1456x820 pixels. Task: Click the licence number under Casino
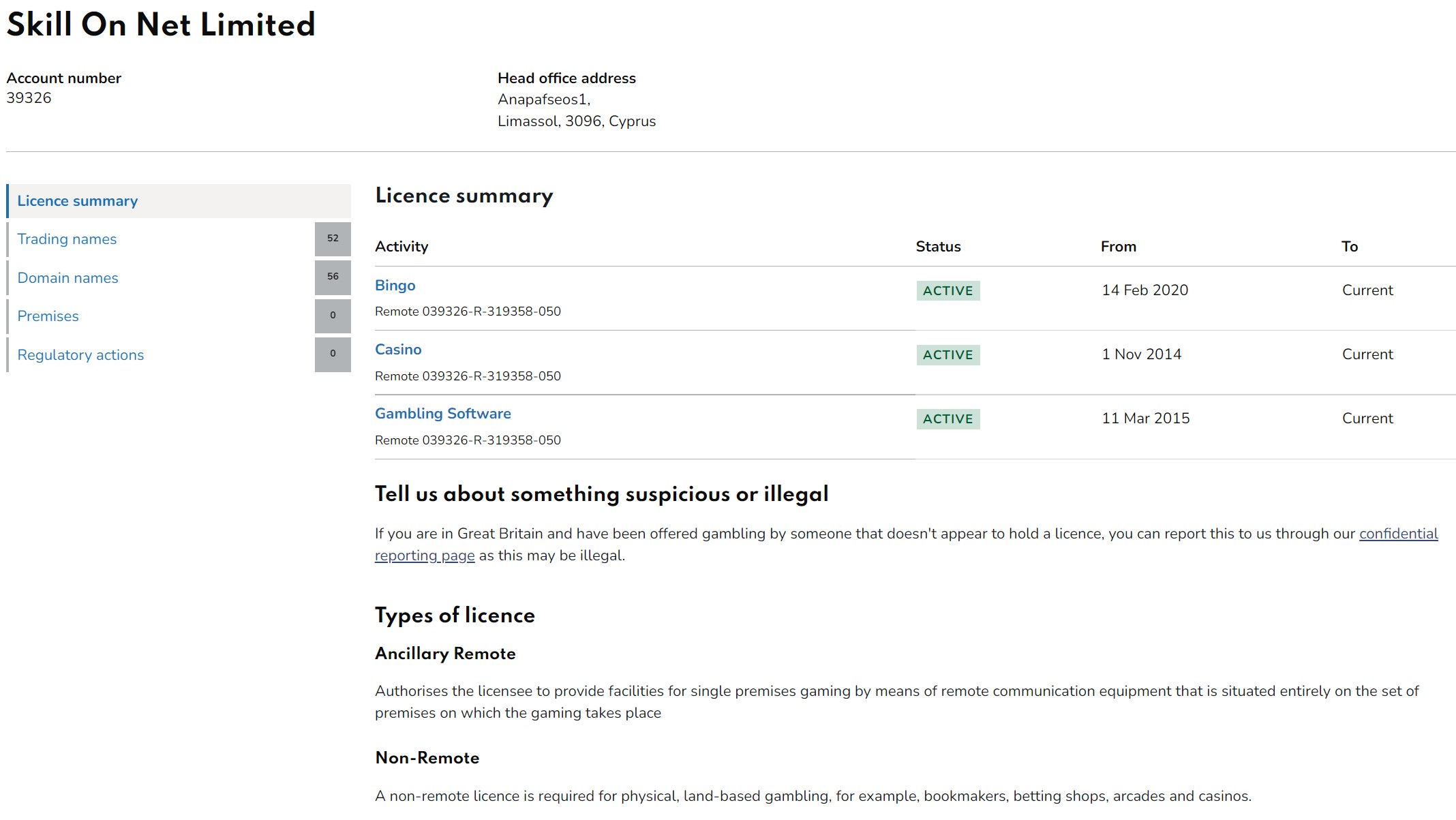[468, 376]
